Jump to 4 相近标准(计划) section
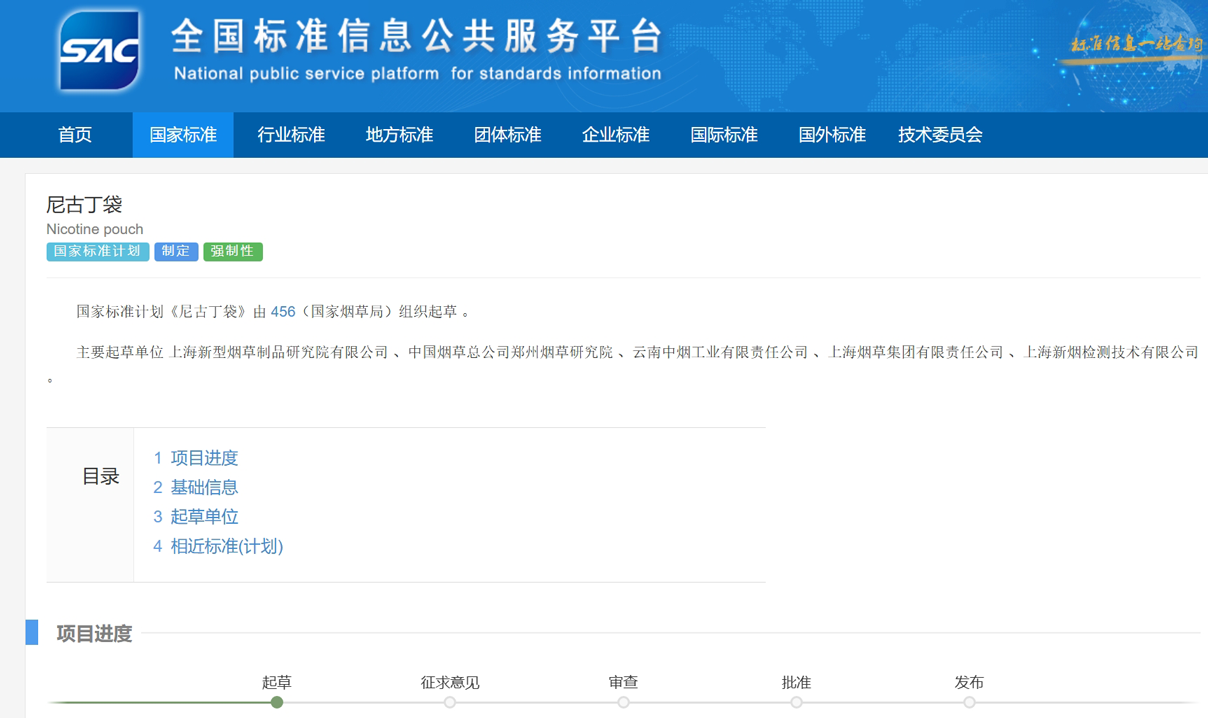This screenshot has height=718, width=1208. [x=218, y=546]
